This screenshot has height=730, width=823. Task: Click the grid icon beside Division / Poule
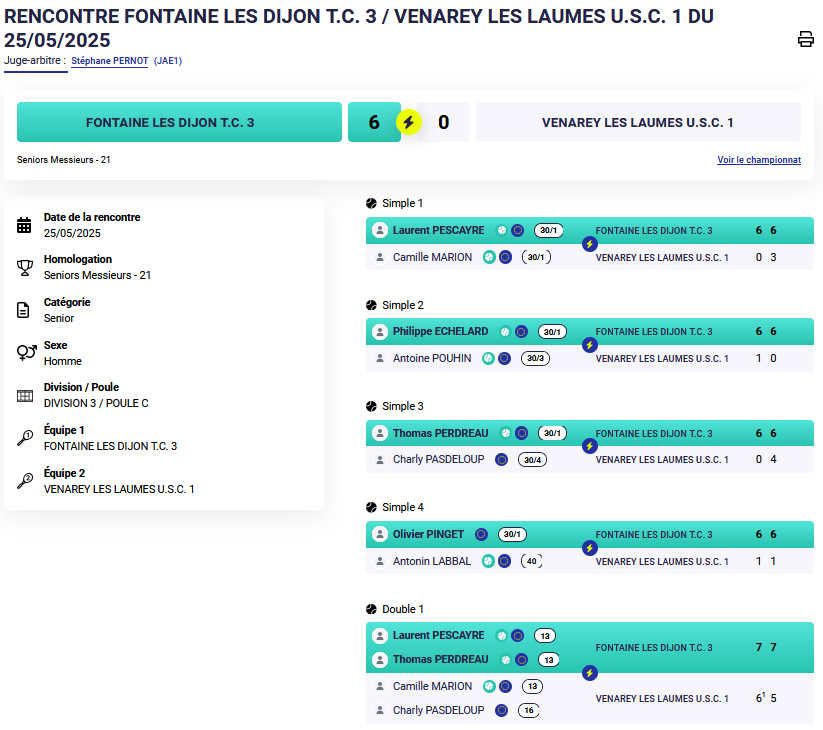[25, 396]
